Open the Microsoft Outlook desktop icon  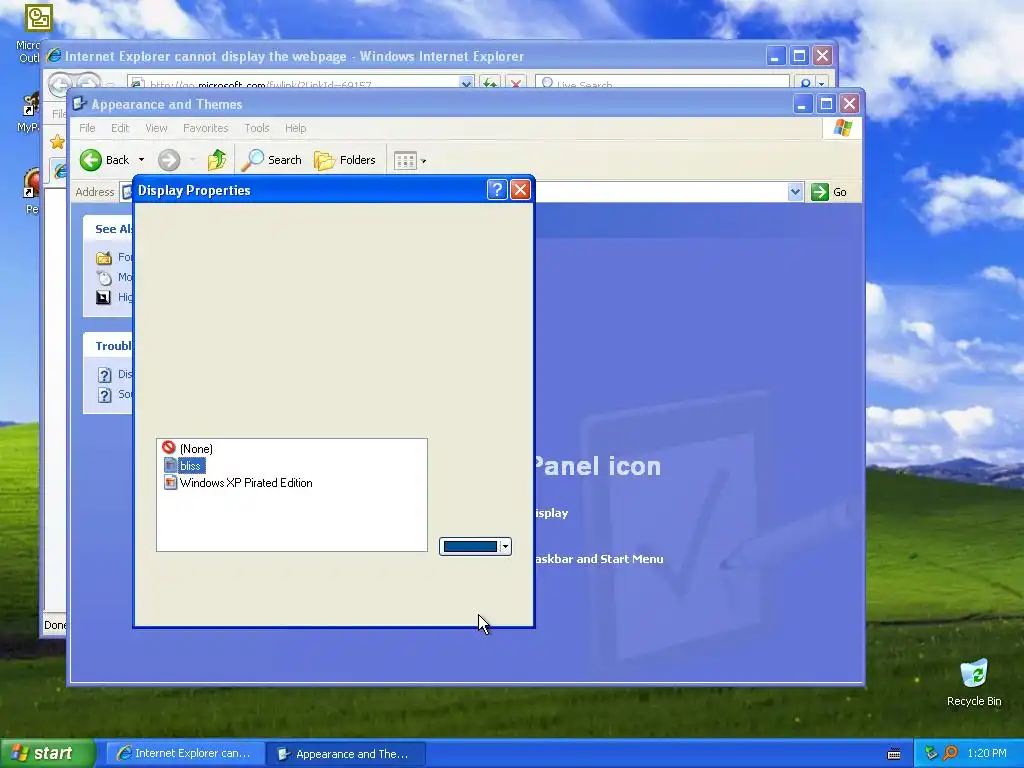[38, 18]
